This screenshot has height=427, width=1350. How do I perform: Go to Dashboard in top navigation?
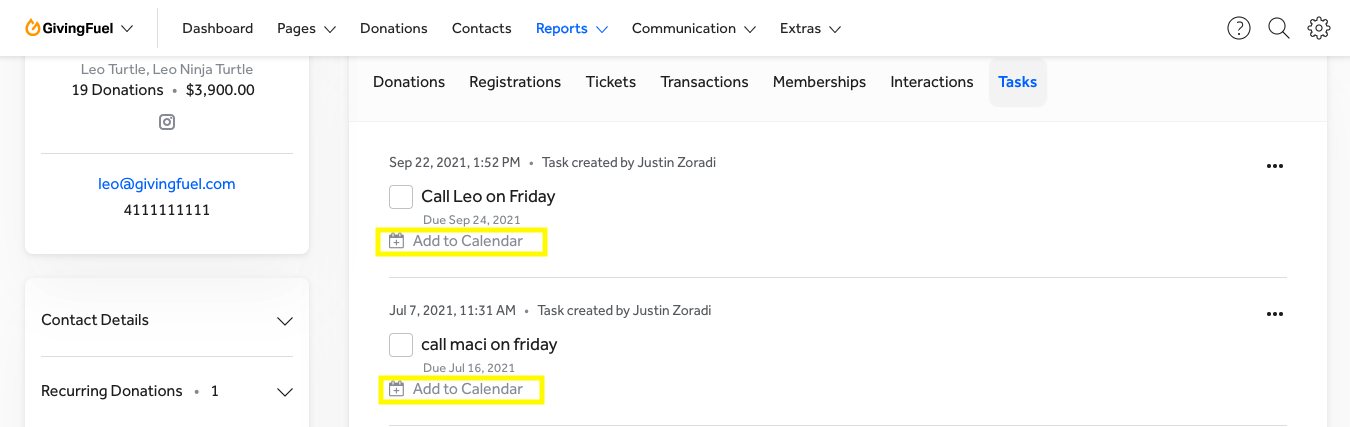click(217, 28)
